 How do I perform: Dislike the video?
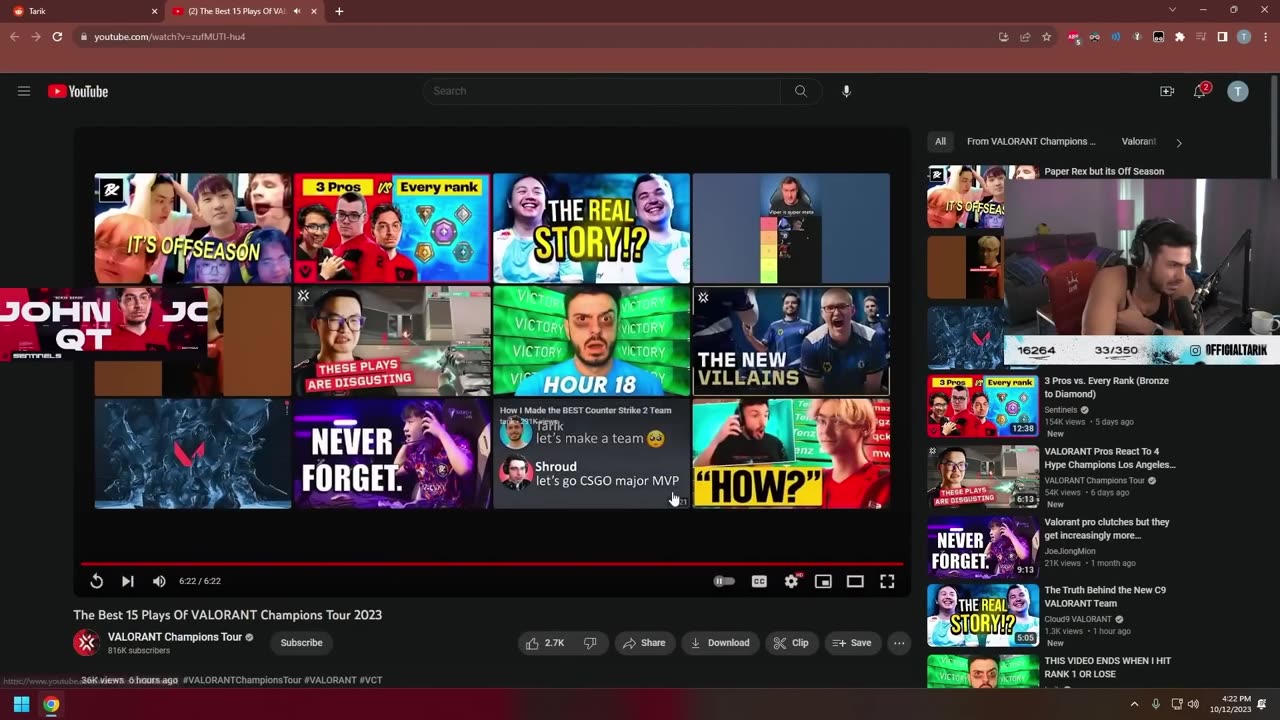click(x=590, y=643)
